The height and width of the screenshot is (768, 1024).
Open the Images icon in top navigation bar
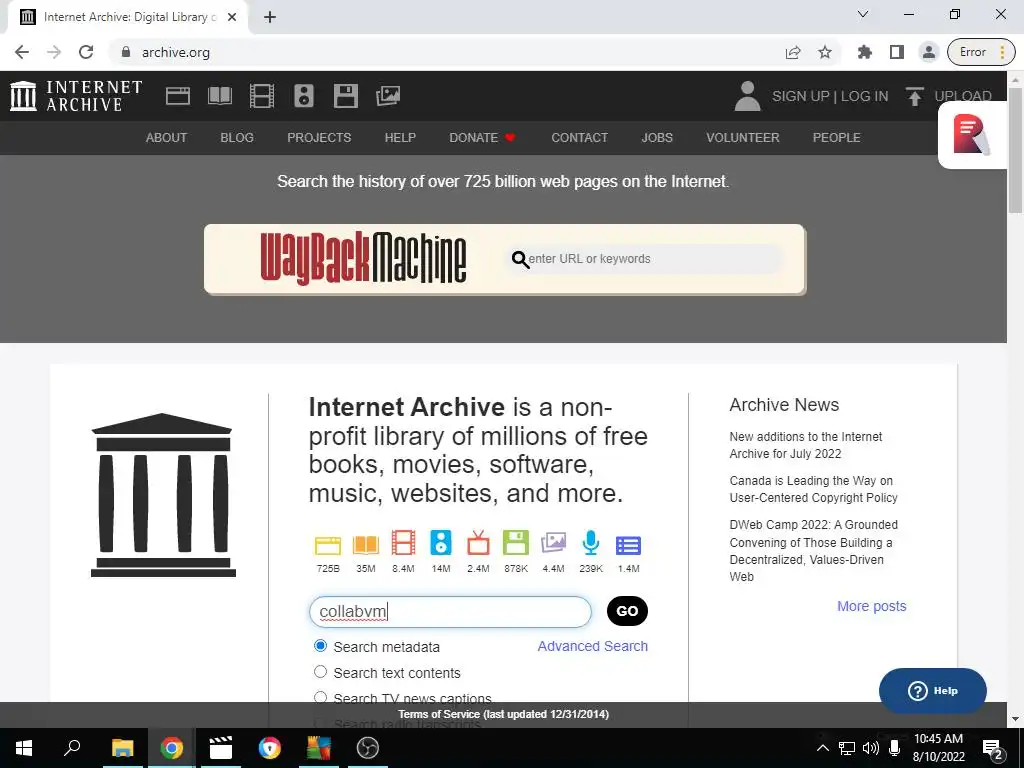(388, 96)
